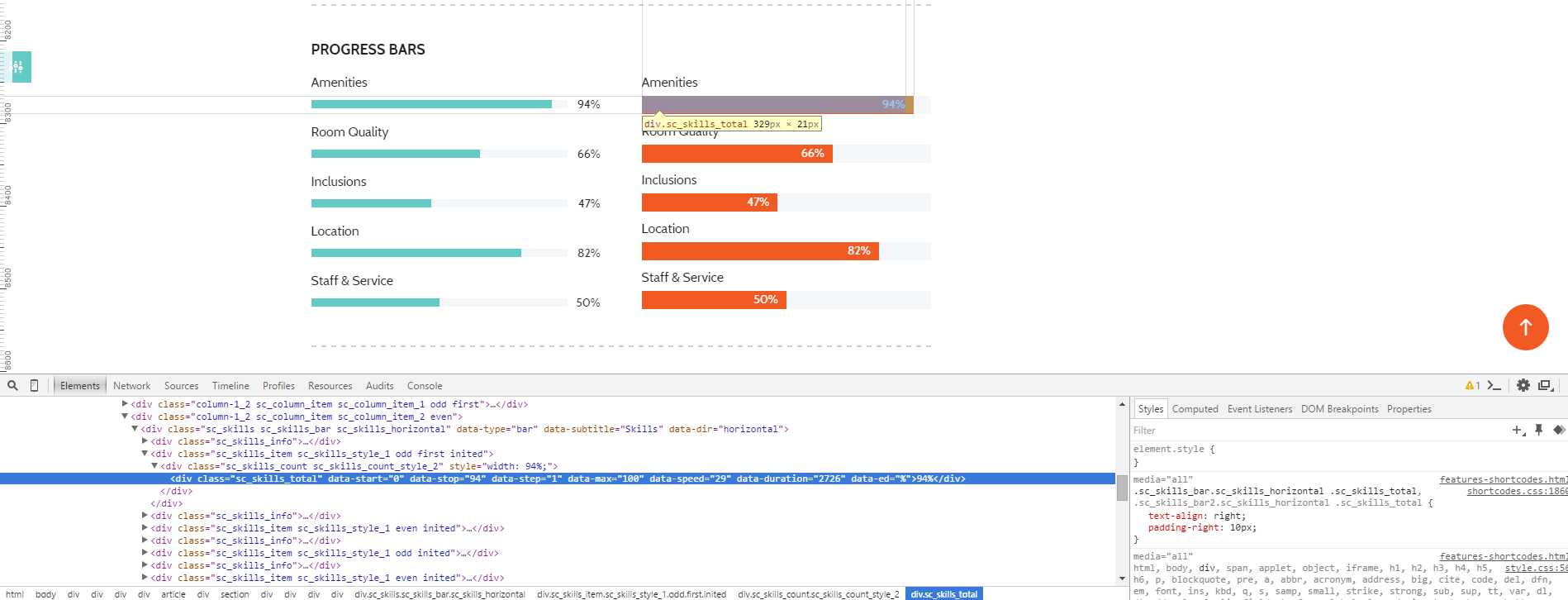1568x600 pixels.
Task: Click the inspect element magnifier icon
Action: [x=12, y=385]
